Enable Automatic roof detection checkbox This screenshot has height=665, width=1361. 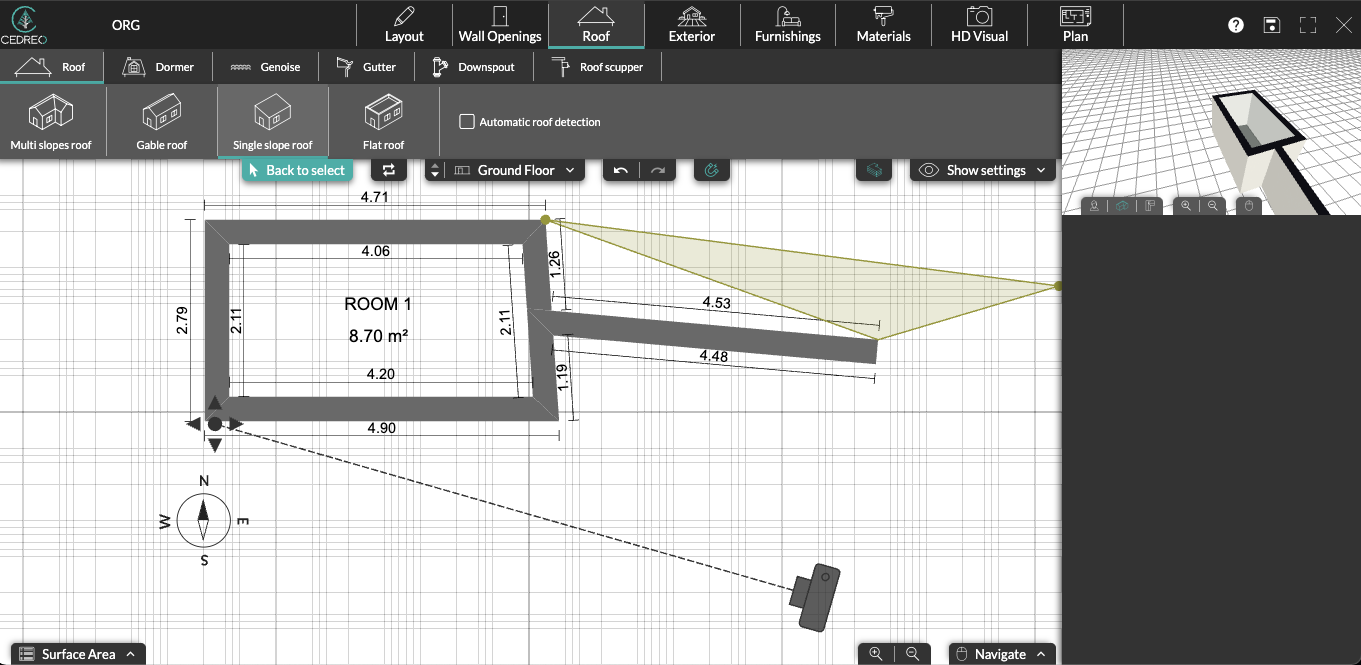466,122
